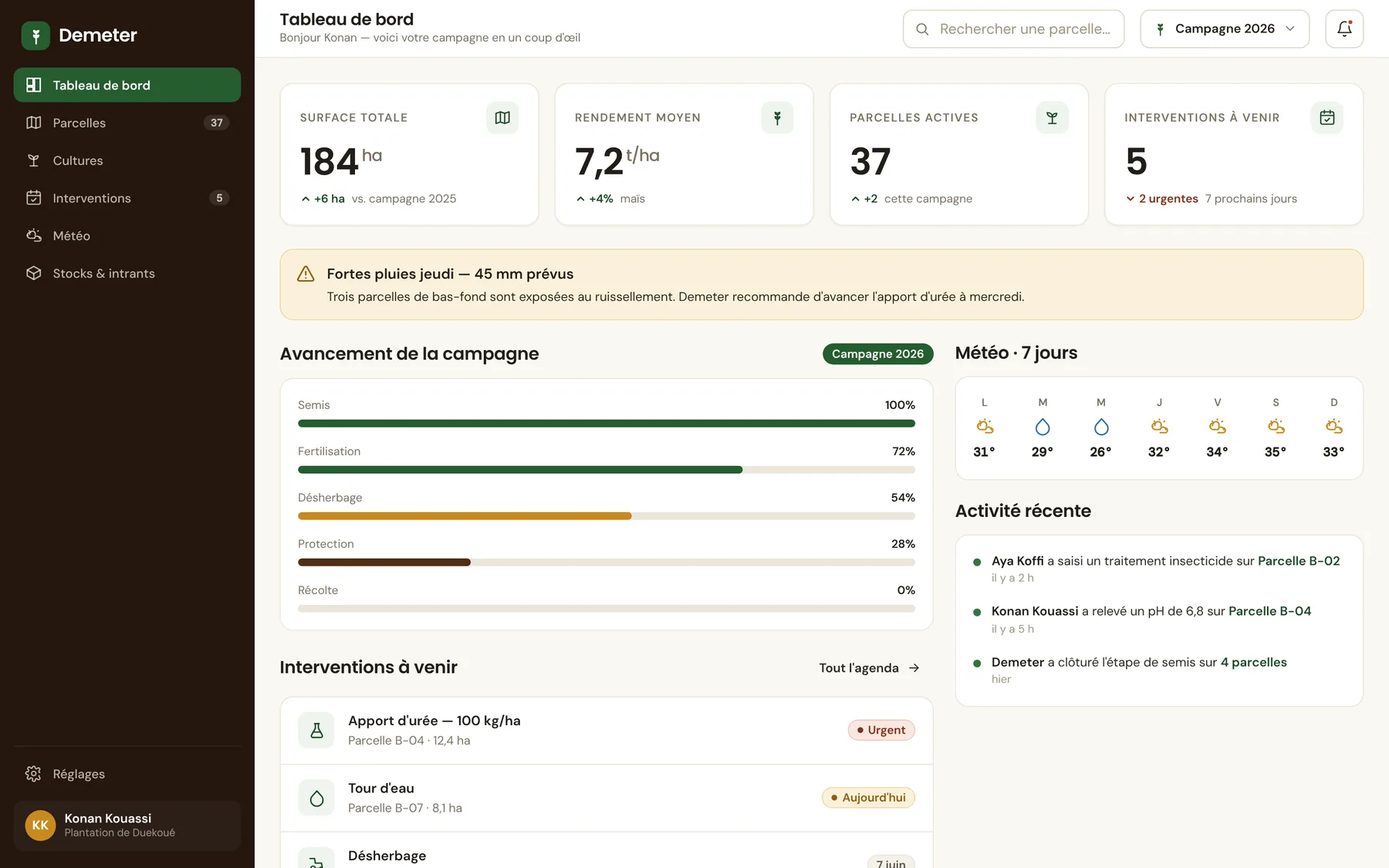Click the Demeter logo icon
The width and height of the screenshot is (1389, 868).
[x=35, y=35]
